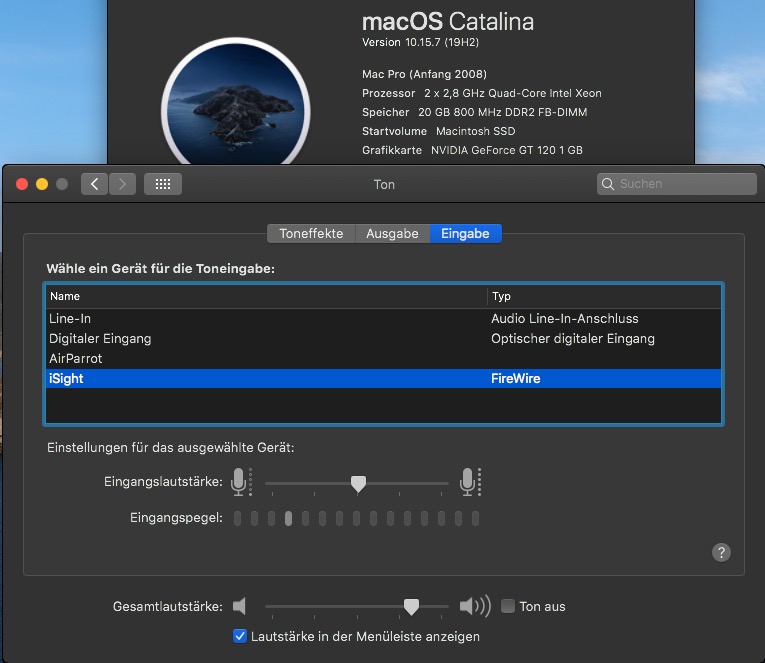Enable the Ton aus mute checkbox
Viewport: 765px width, 663px height.
click(508, 606)
